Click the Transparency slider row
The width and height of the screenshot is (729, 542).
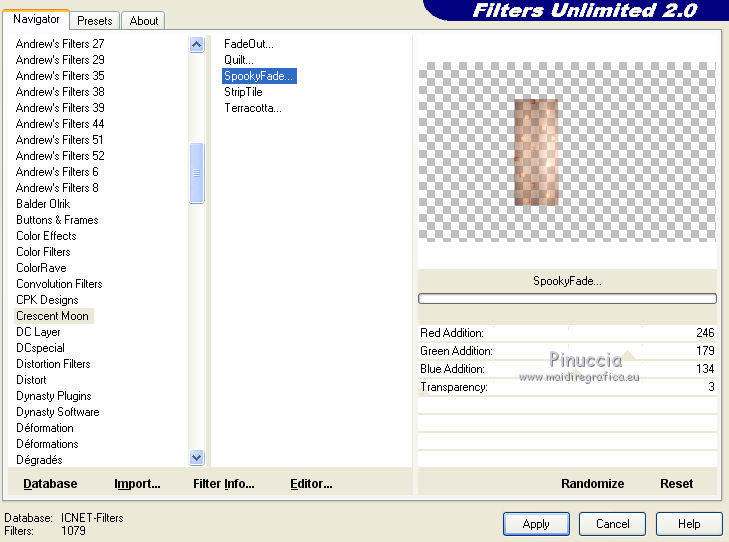567,387
